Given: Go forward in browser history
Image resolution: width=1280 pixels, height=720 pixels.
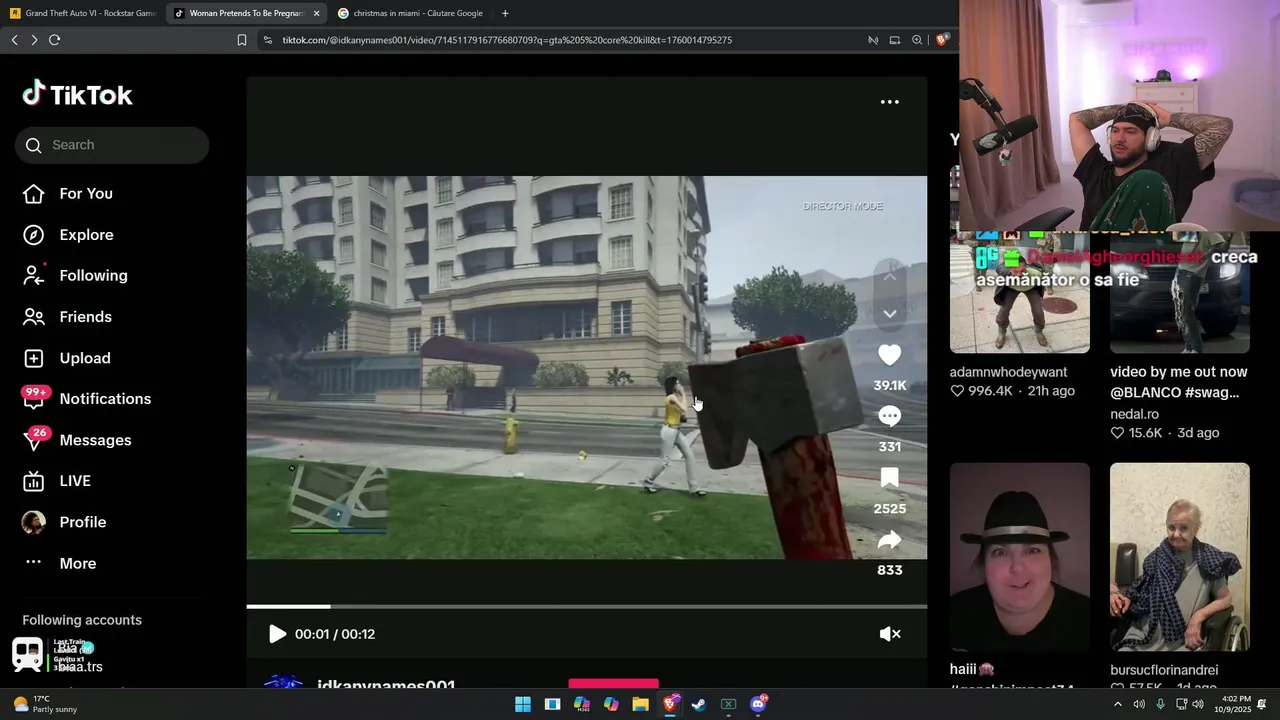Looking at the screenshot, I should 34,40.
